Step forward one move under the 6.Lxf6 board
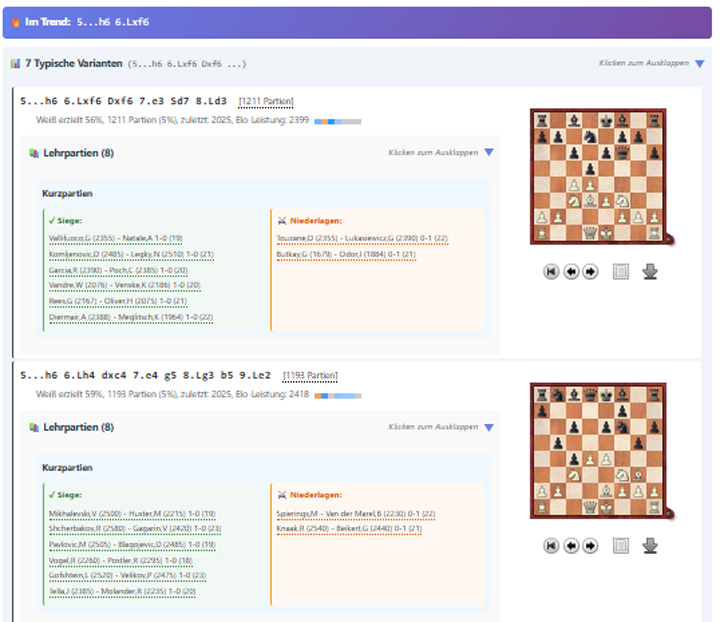 point(590,271)
